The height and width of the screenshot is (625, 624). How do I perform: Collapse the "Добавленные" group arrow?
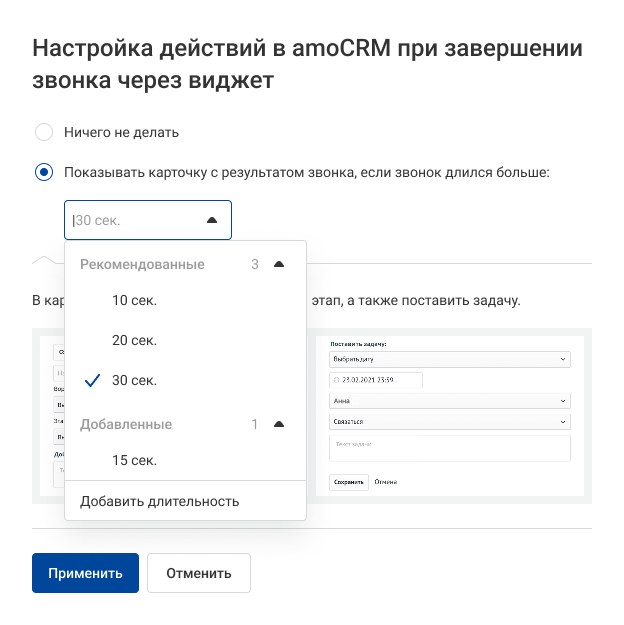pos(279,425)
